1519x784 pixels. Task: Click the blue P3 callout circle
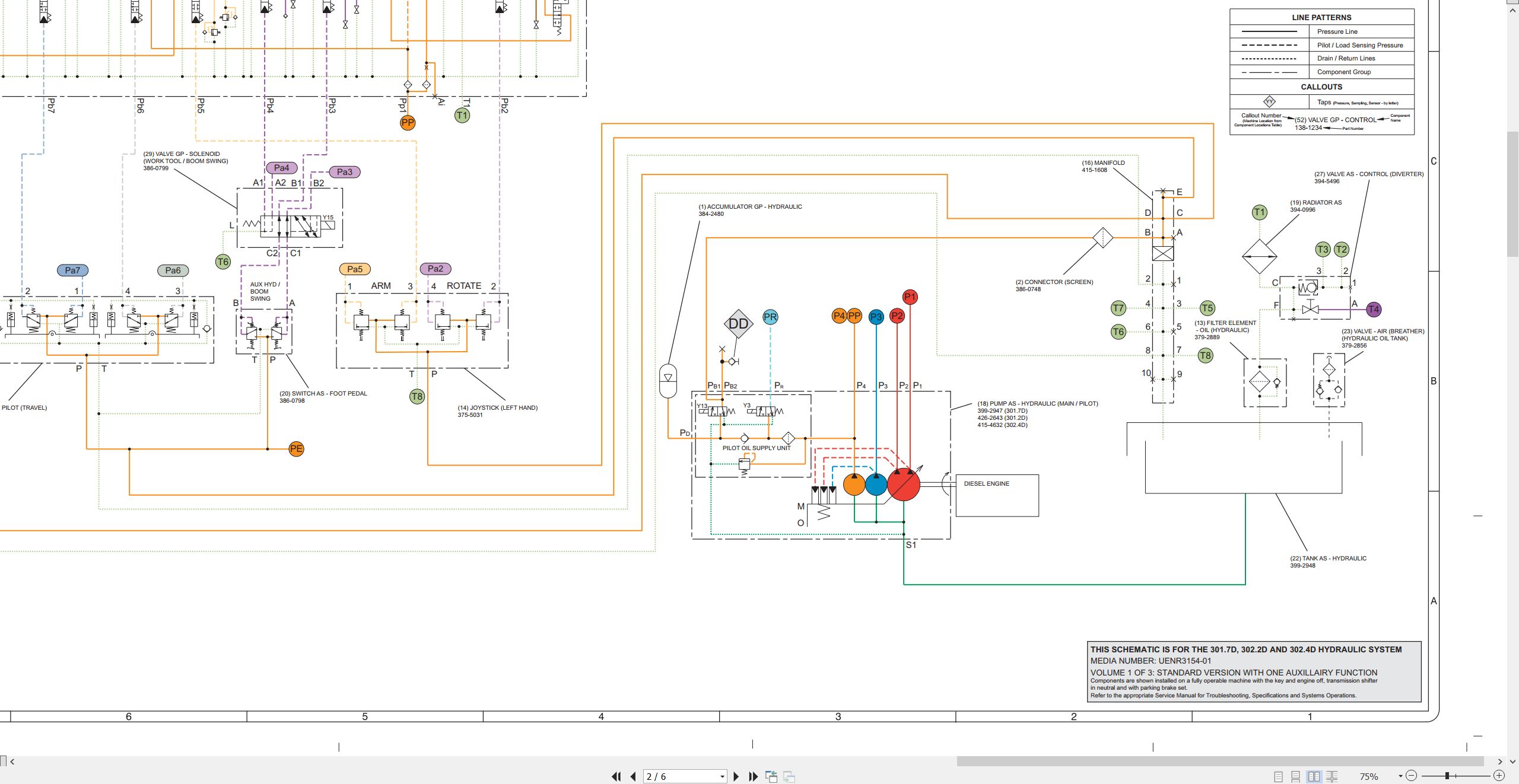click(x=876, y=317)
